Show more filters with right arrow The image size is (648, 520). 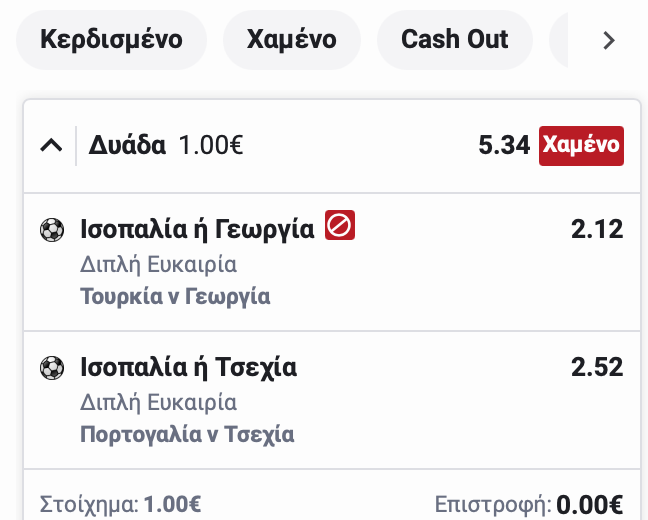click(x=609, y=41)
